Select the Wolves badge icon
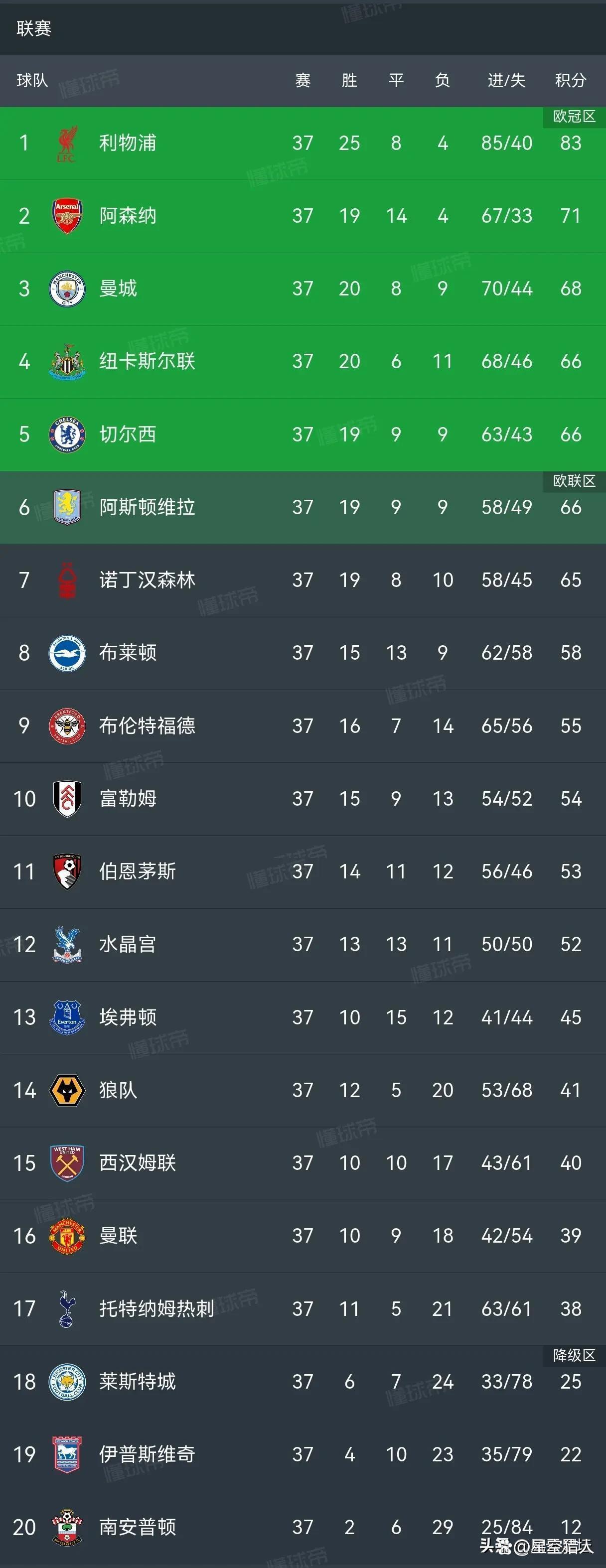This screenshot has height=1568, width=606. (x=67, y=1090)
